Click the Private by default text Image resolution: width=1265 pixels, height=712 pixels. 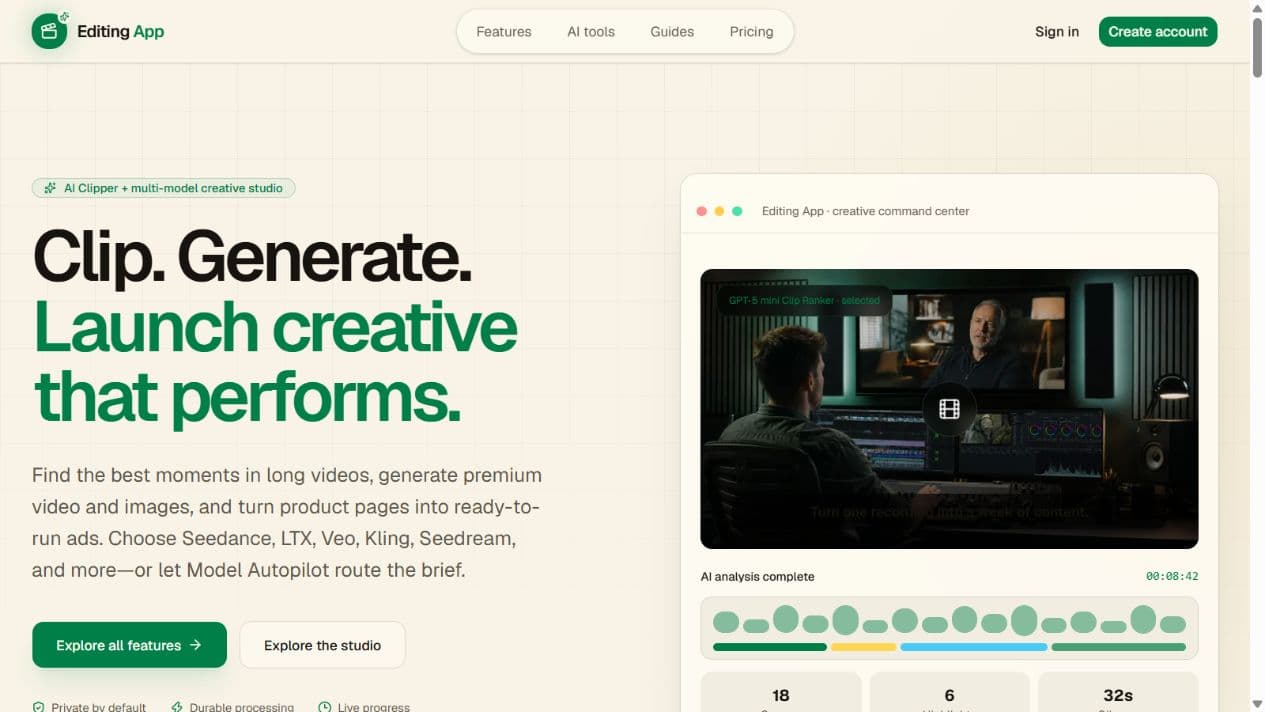pos(99,707)
